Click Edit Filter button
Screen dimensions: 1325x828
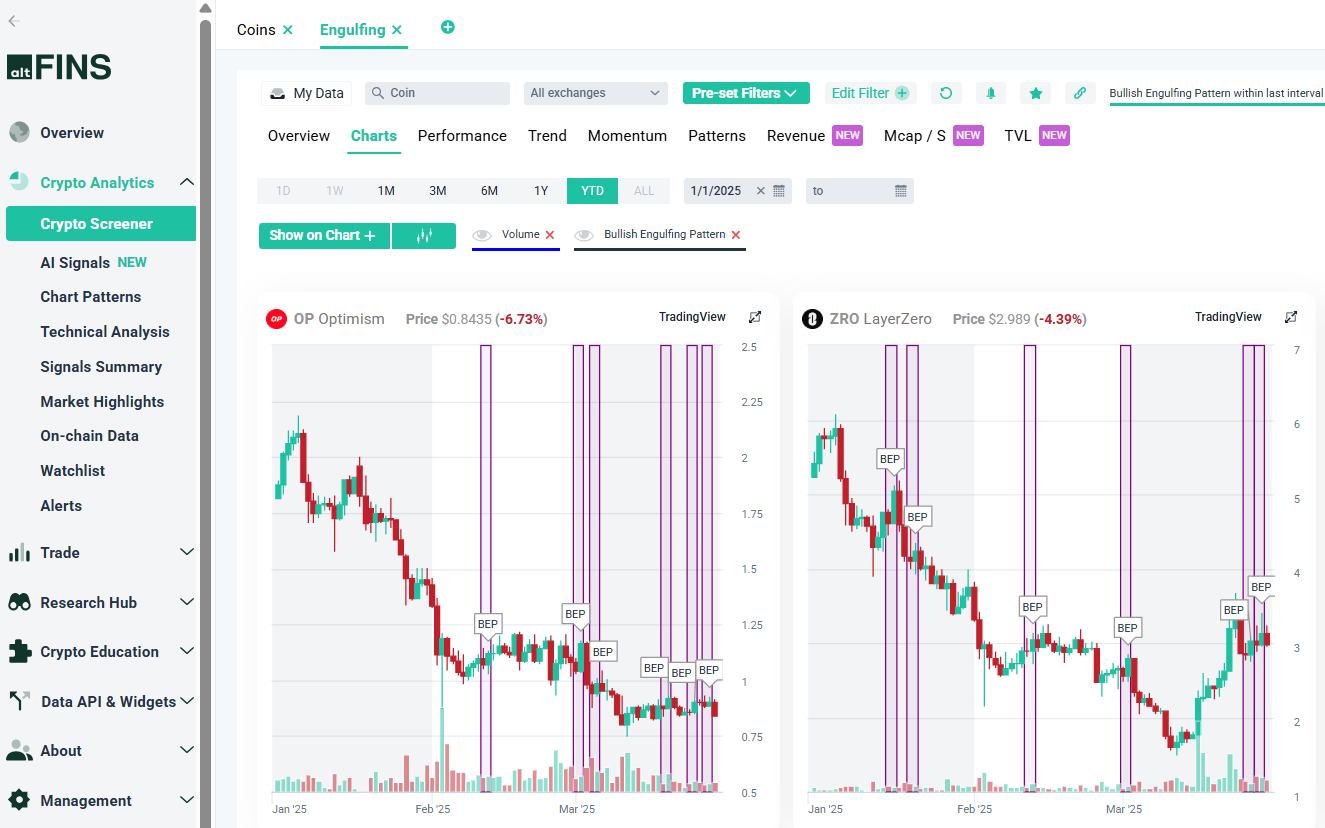[x=870, y=93]
